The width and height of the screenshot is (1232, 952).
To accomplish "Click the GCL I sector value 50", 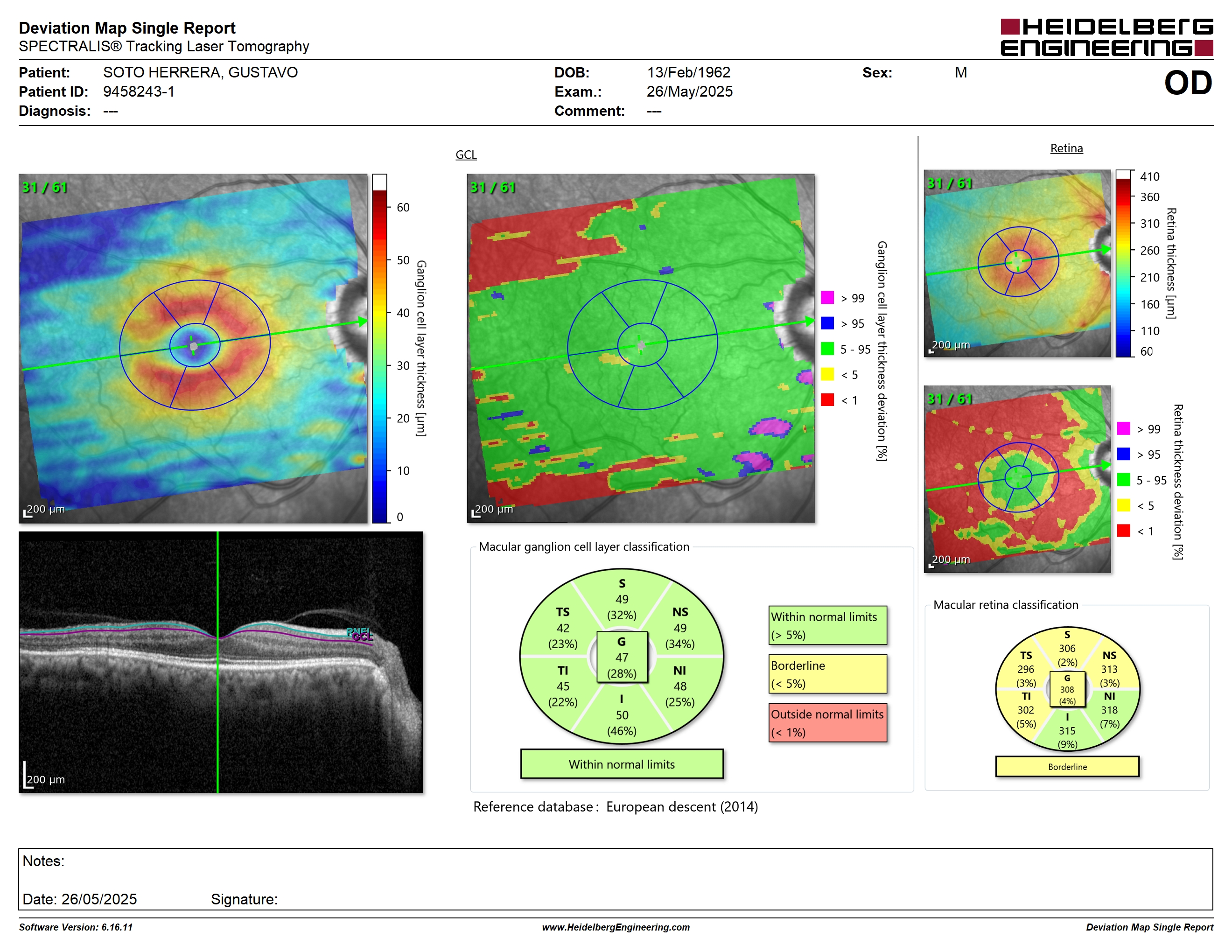I will pyautogui.click(x=622, y=715).
